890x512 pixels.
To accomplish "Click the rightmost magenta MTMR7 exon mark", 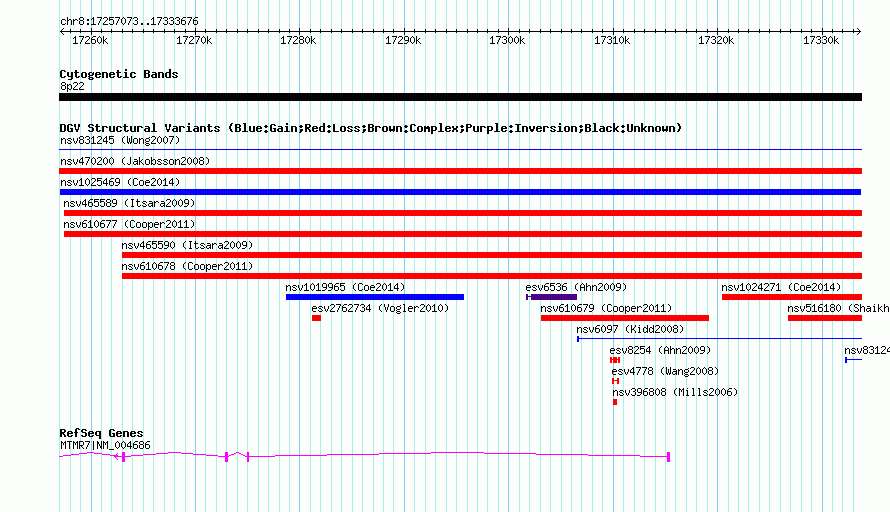I will tap(669, 456).
